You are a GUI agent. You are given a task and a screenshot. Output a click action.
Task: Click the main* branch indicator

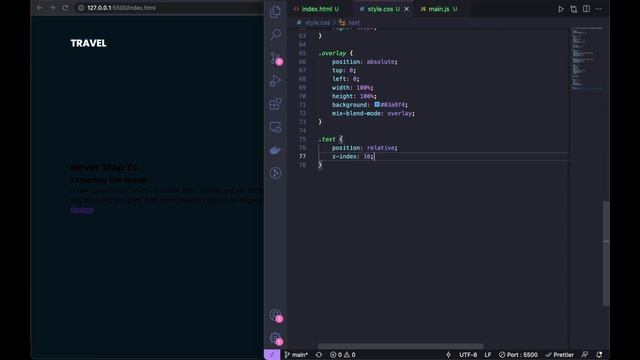[x=296, y=355]
